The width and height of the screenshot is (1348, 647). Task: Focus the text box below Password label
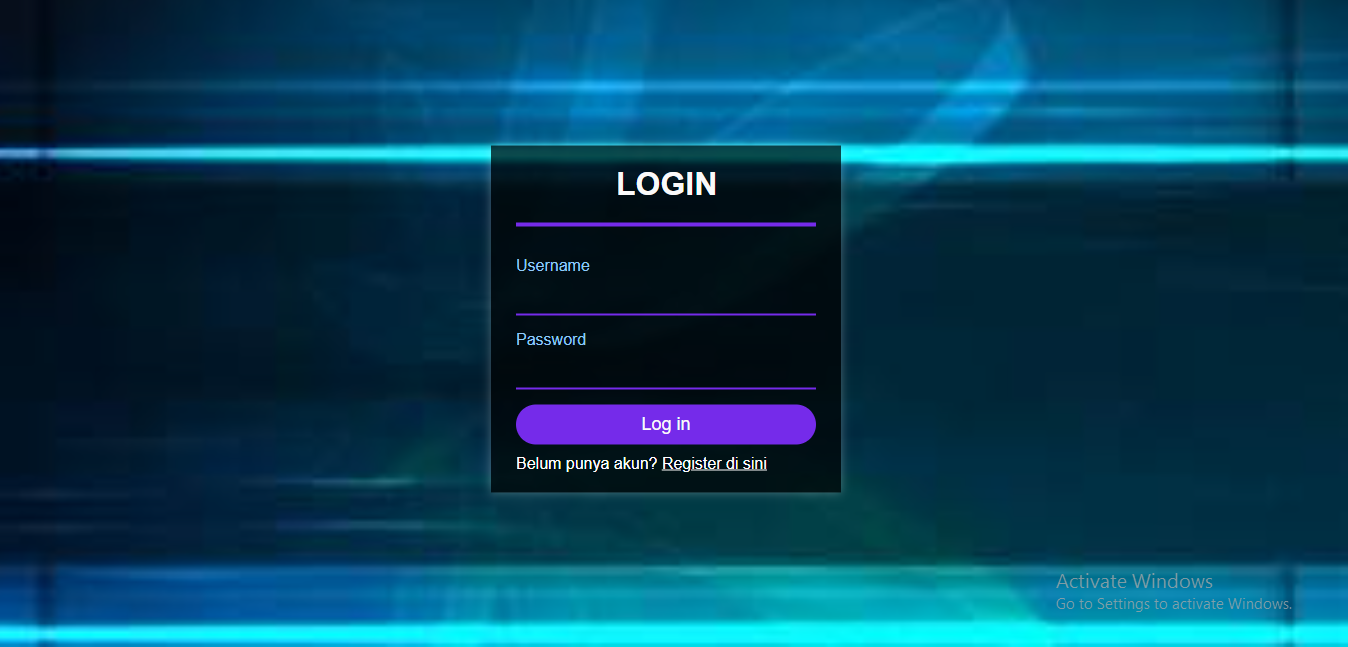pyautogui.click(x=666, y=371)
